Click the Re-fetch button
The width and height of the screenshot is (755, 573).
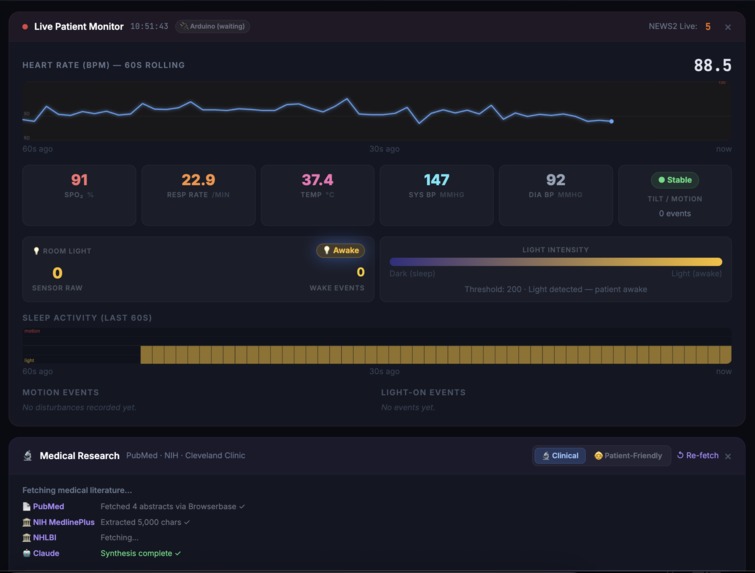pyautogui.click(x=698, y=455)
